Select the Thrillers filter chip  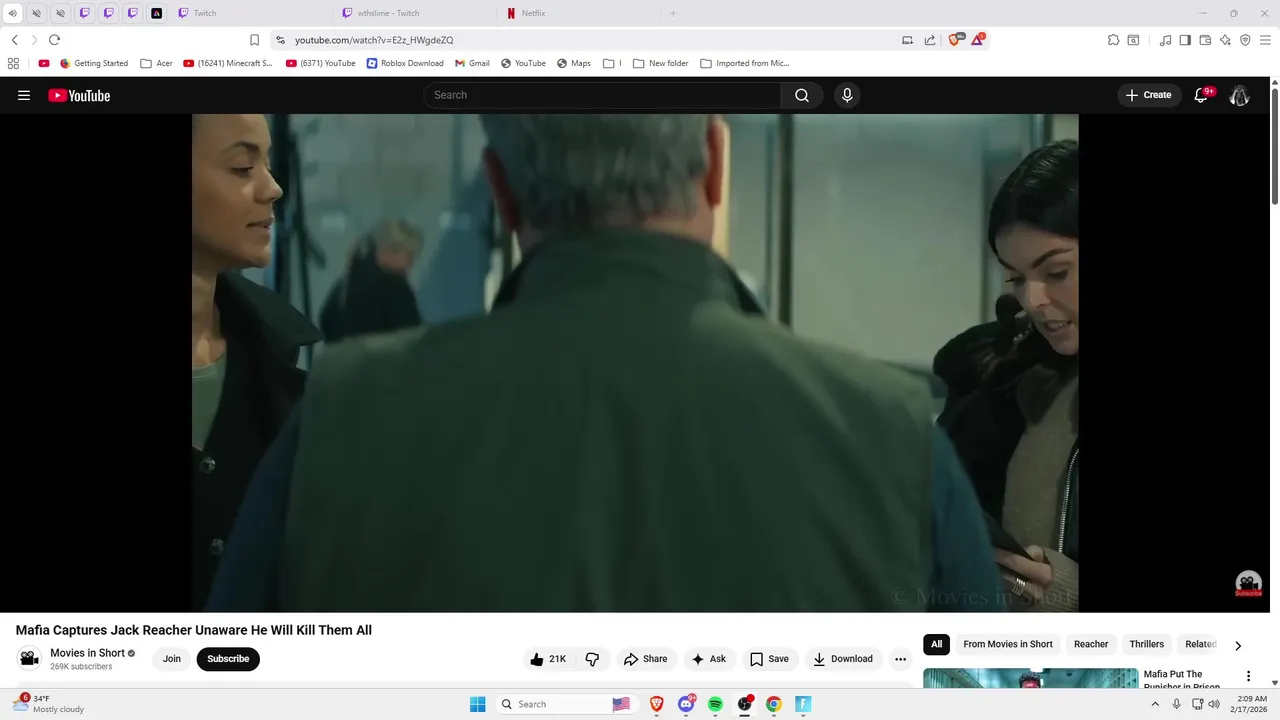[x=1146, y=644]
